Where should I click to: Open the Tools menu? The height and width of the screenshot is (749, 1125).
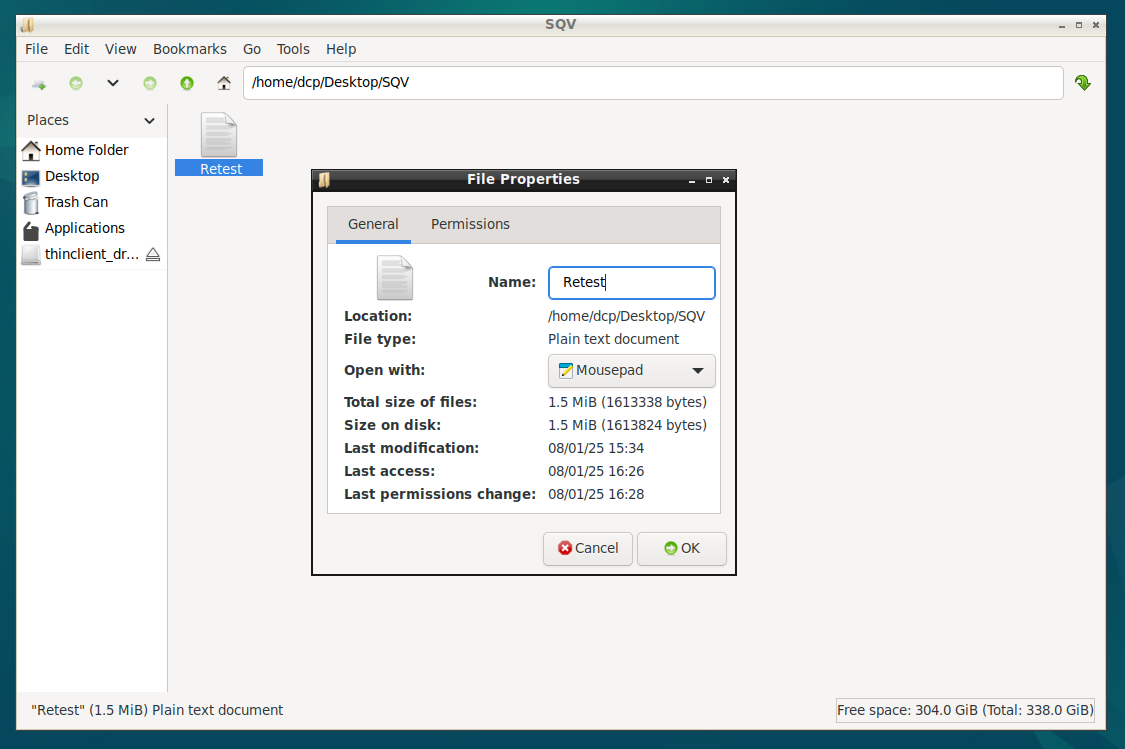[x=293, y=49]
